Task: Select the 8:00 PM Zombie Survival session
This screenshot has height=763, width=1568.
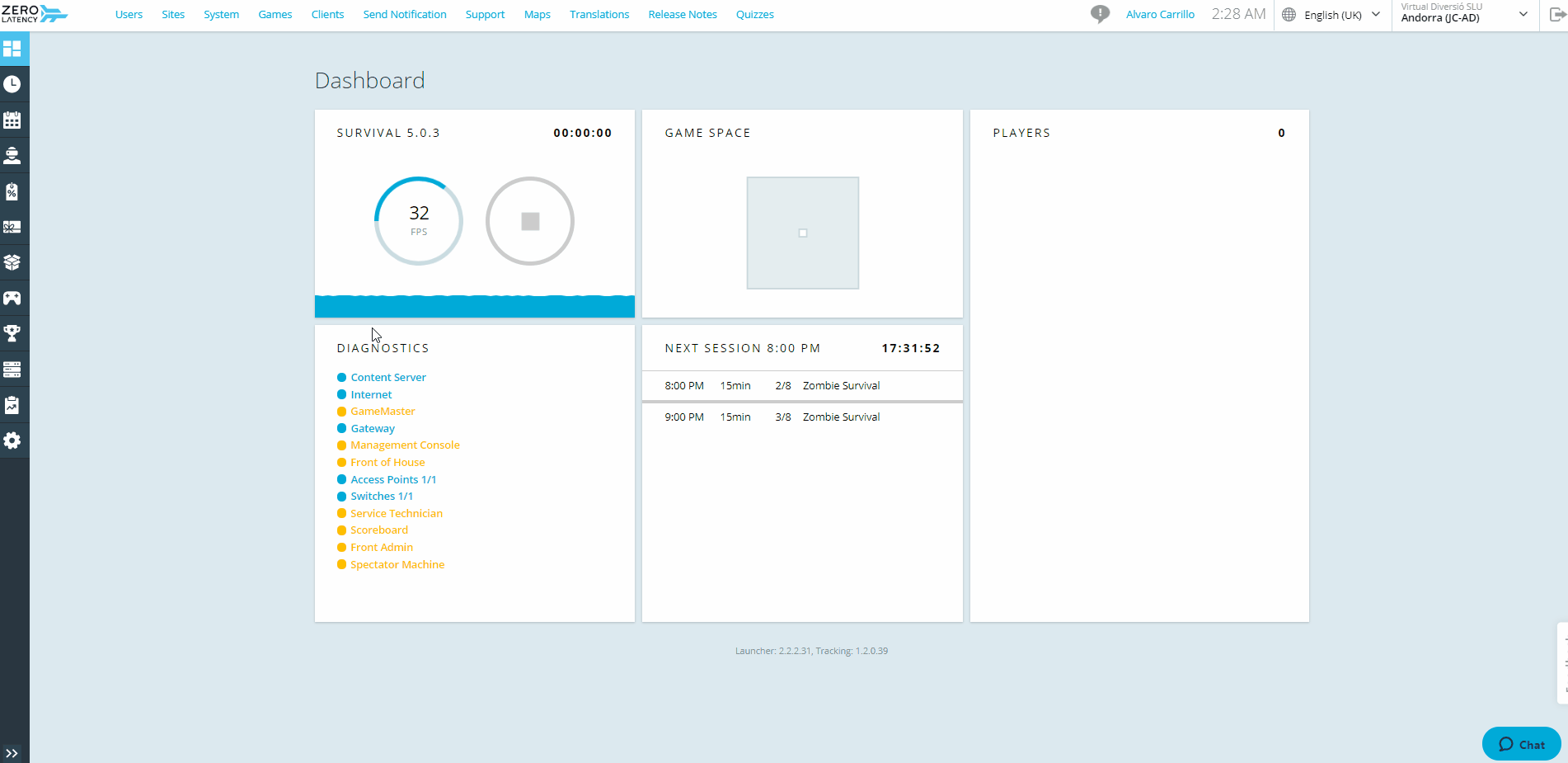Action: 802,385
